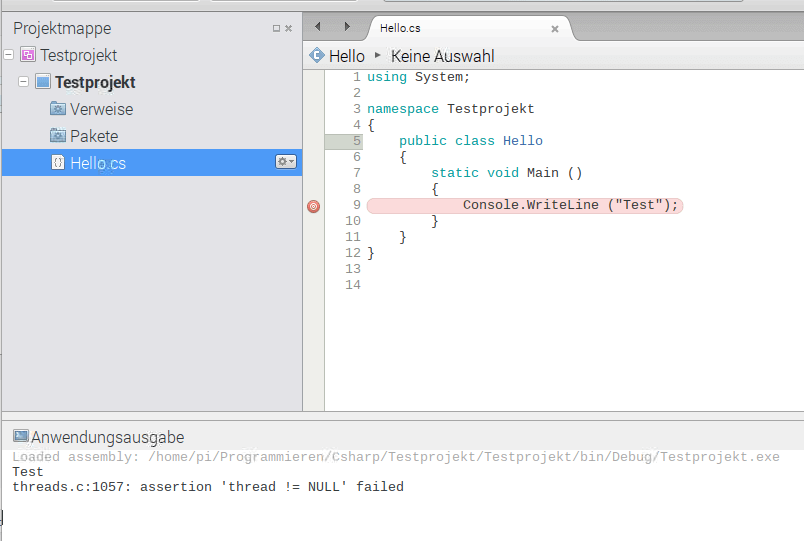The height and width of the screenshot is (541, 804).
Task: Select the Verweise folder icon
Action: [x=58, y=109]
